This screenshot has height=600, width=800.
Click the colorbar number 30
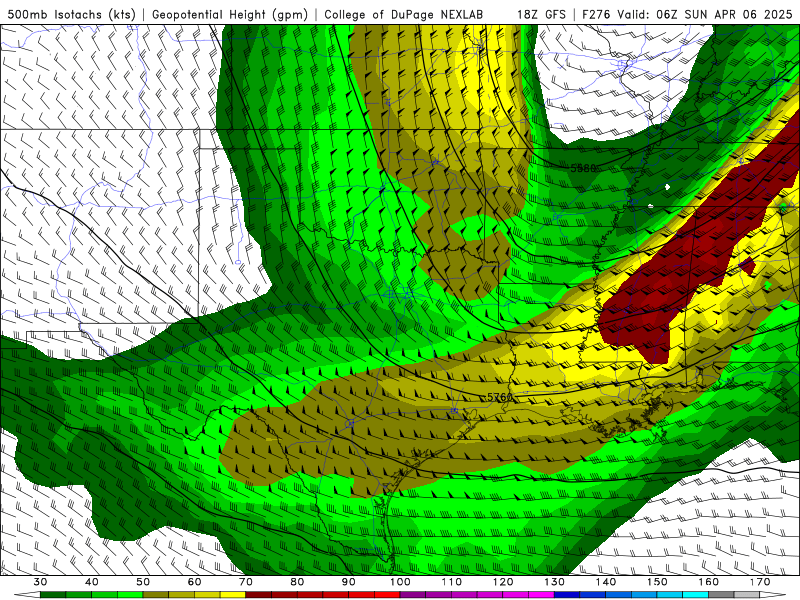point(40,582)
